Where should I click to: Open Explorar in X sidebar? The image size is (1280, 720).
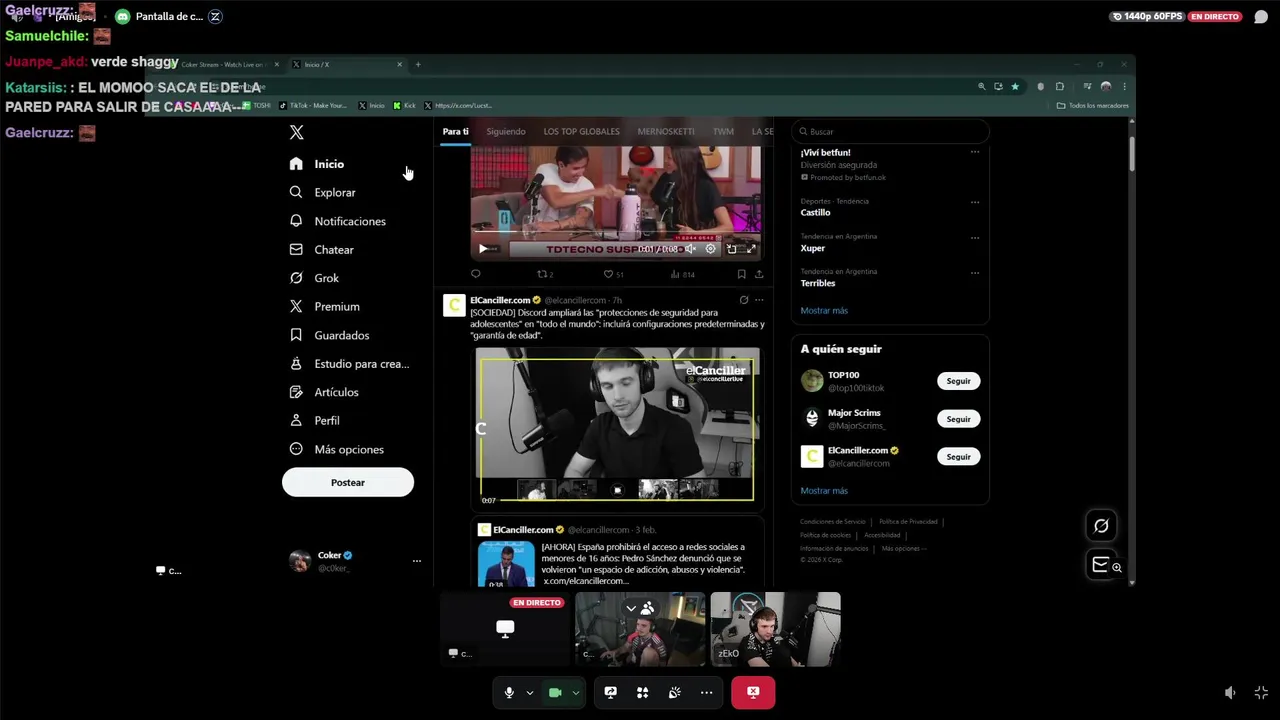click(x=322, y=192)
